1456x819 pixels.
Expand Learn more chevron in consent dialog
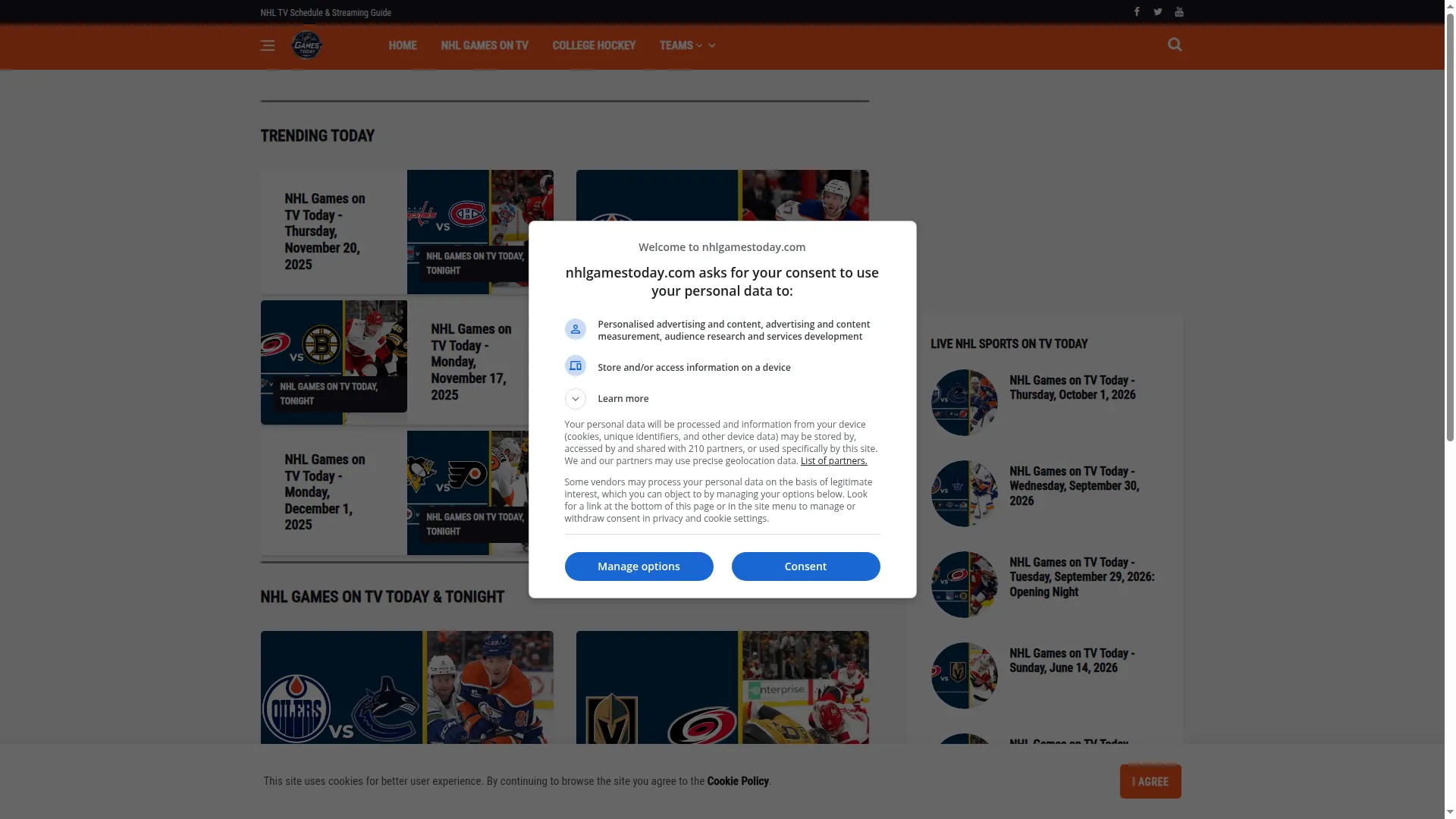[x=576, y=399]
